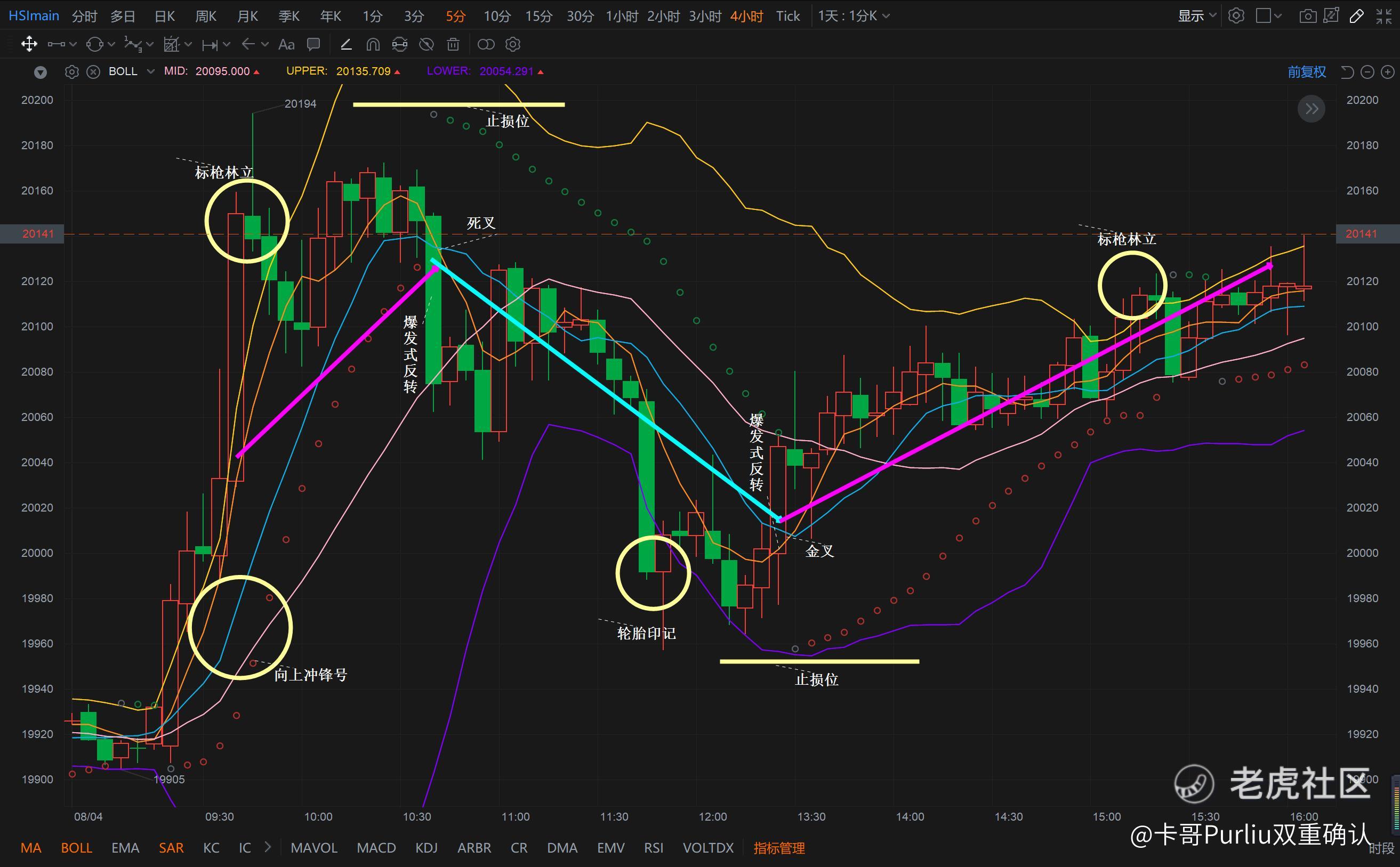Select the text annotation tool (Aa)

[x=286, y=44]
